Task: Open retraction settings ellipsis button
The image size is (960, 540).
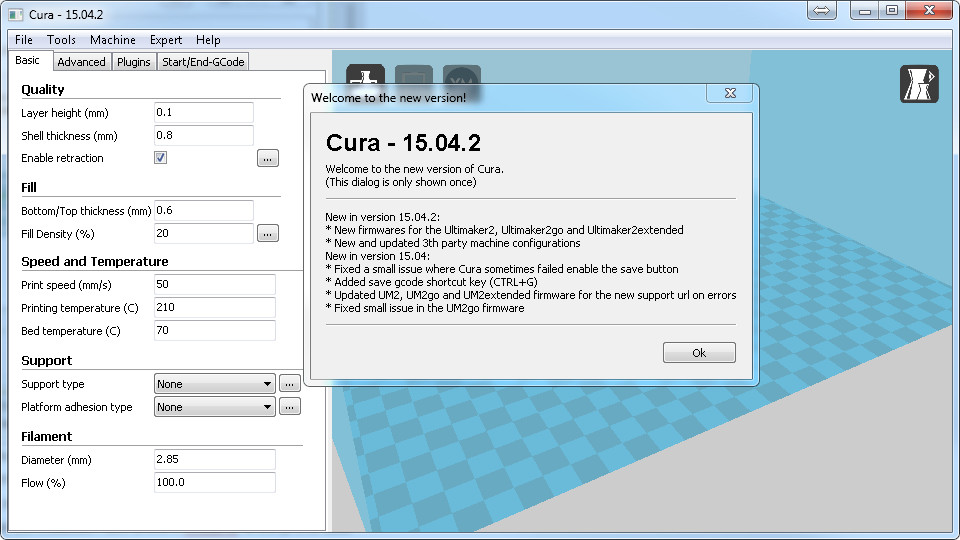Action: pyautogui.click(x=268, y=159)
